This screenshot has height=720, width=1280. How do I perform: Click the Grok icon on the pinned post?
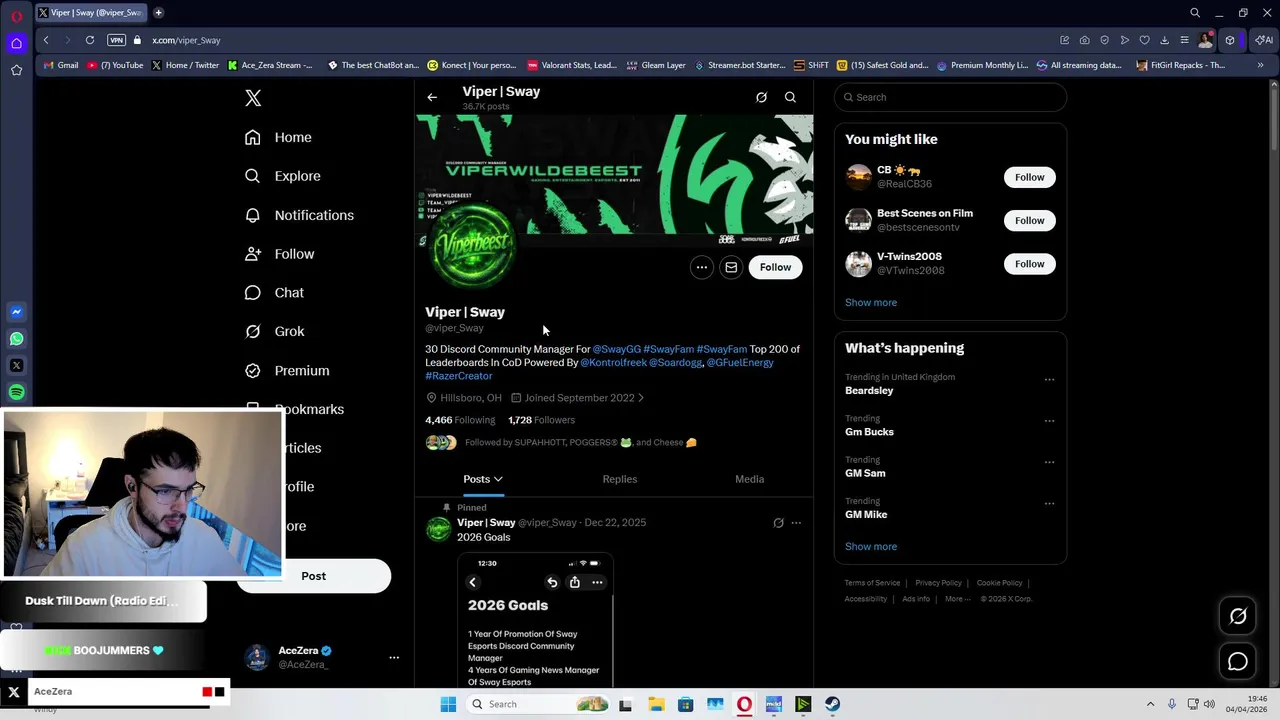778,523
